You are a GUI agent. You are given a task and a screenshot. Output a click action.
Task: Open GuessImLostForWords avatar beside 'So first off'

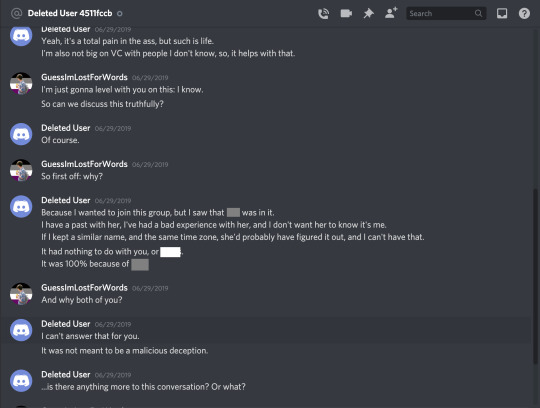[x=21, y=170]
